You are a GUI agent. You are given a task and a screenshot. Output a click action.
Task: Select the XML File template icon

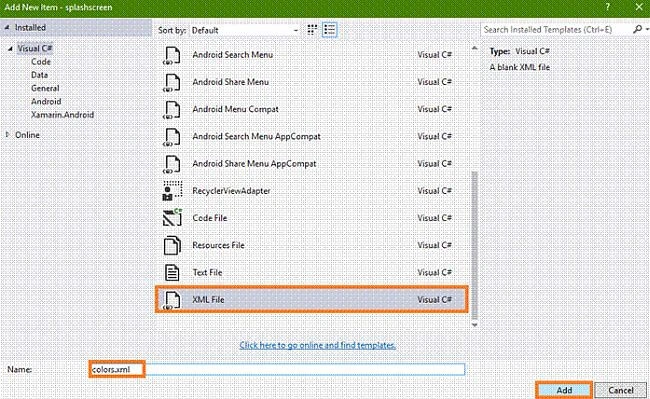pyautogui.click(x=172, y=300)
